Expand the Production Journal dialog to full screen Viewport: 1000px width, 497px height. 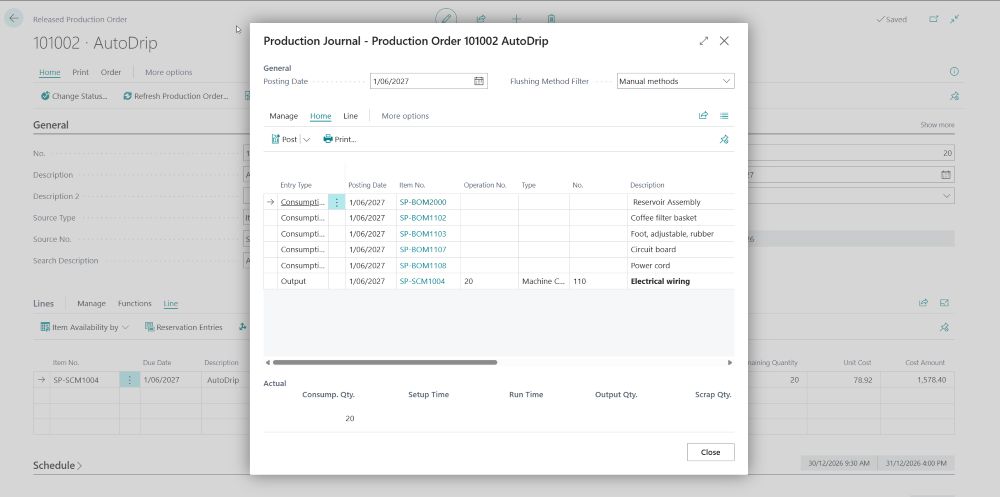tap(703, 41)
